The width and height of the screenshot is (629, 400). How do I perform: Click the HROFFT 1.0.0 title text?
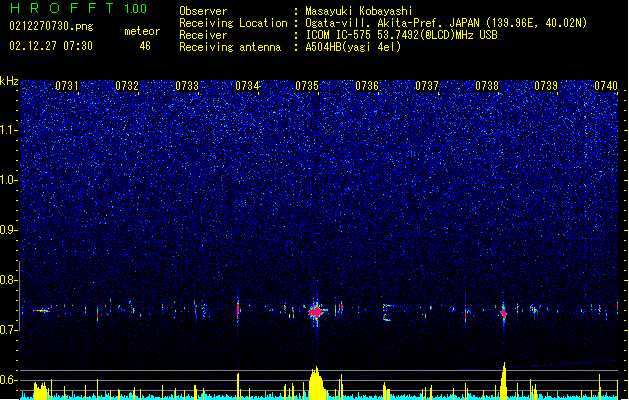pos(78,8)
